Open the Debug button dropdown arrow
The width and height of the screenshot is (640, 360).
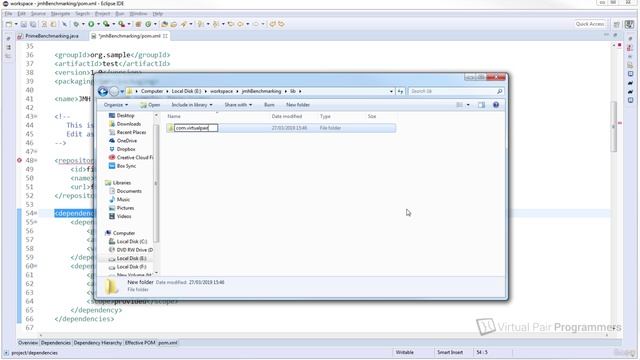[x=83, y=24]
